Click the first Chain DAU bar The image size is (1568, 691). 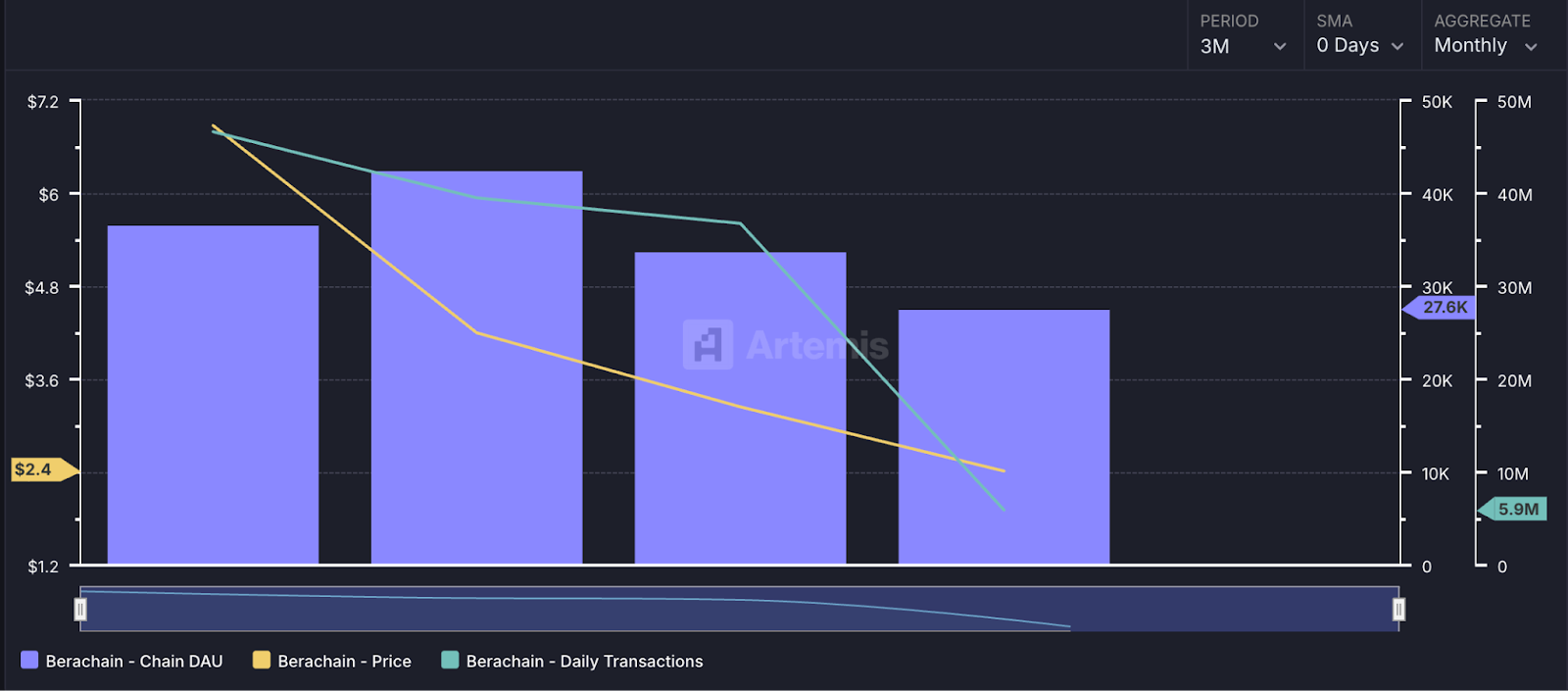pyautogui.click(x=213, y=395)
